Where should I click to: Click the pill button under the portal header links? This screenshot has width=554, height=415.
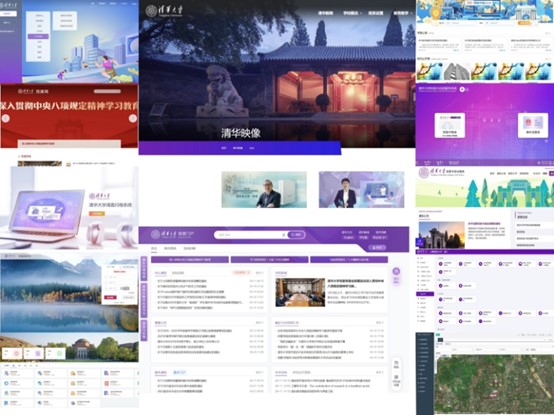377,248
